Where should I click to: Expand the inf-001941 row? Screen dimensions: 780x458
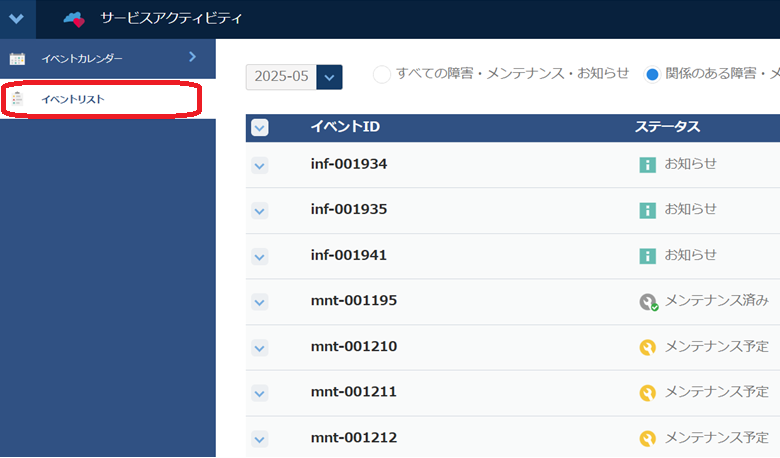[259, 257]
